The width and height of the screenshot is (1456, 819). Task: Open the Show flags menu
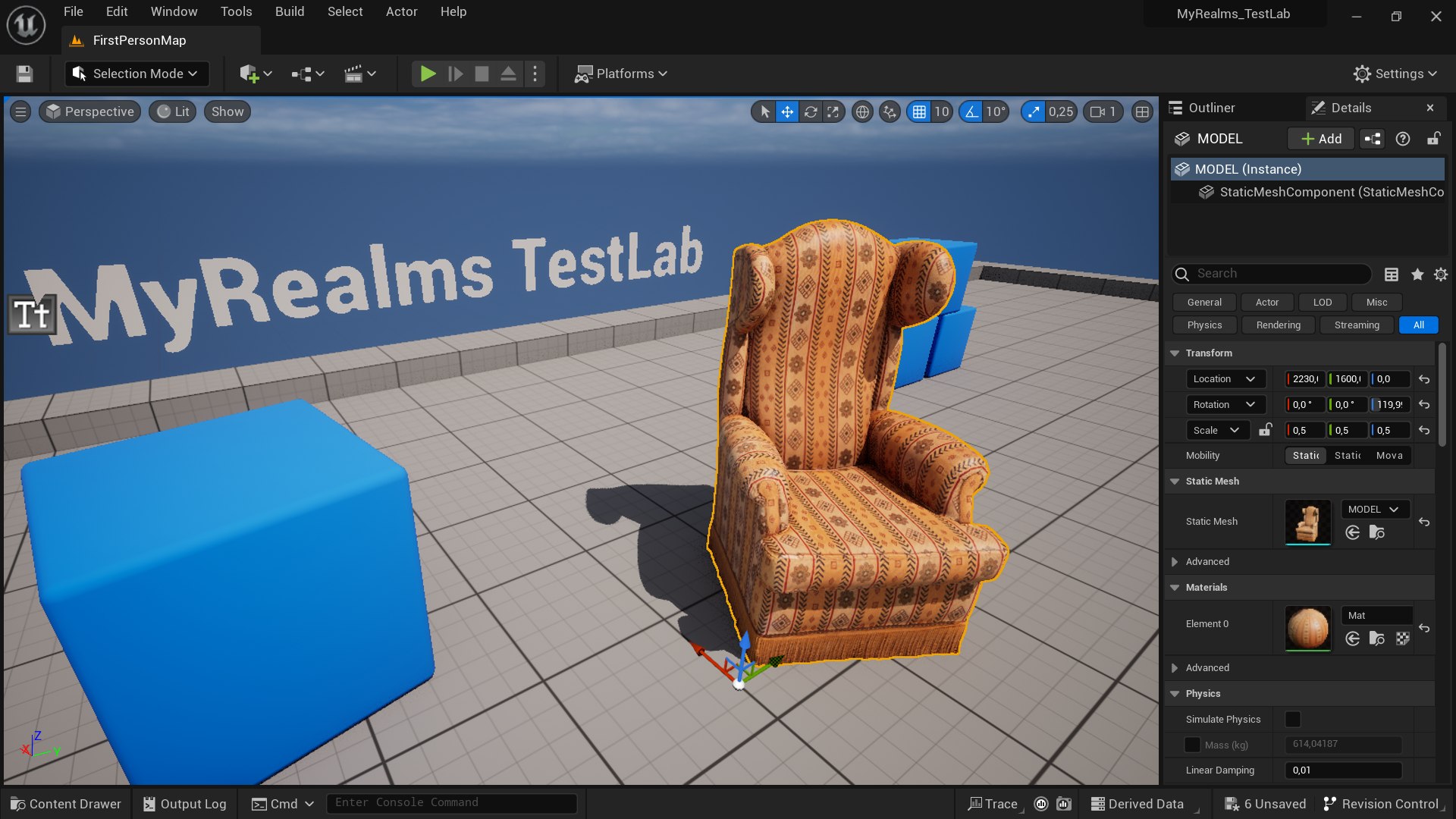pos(227,111)
